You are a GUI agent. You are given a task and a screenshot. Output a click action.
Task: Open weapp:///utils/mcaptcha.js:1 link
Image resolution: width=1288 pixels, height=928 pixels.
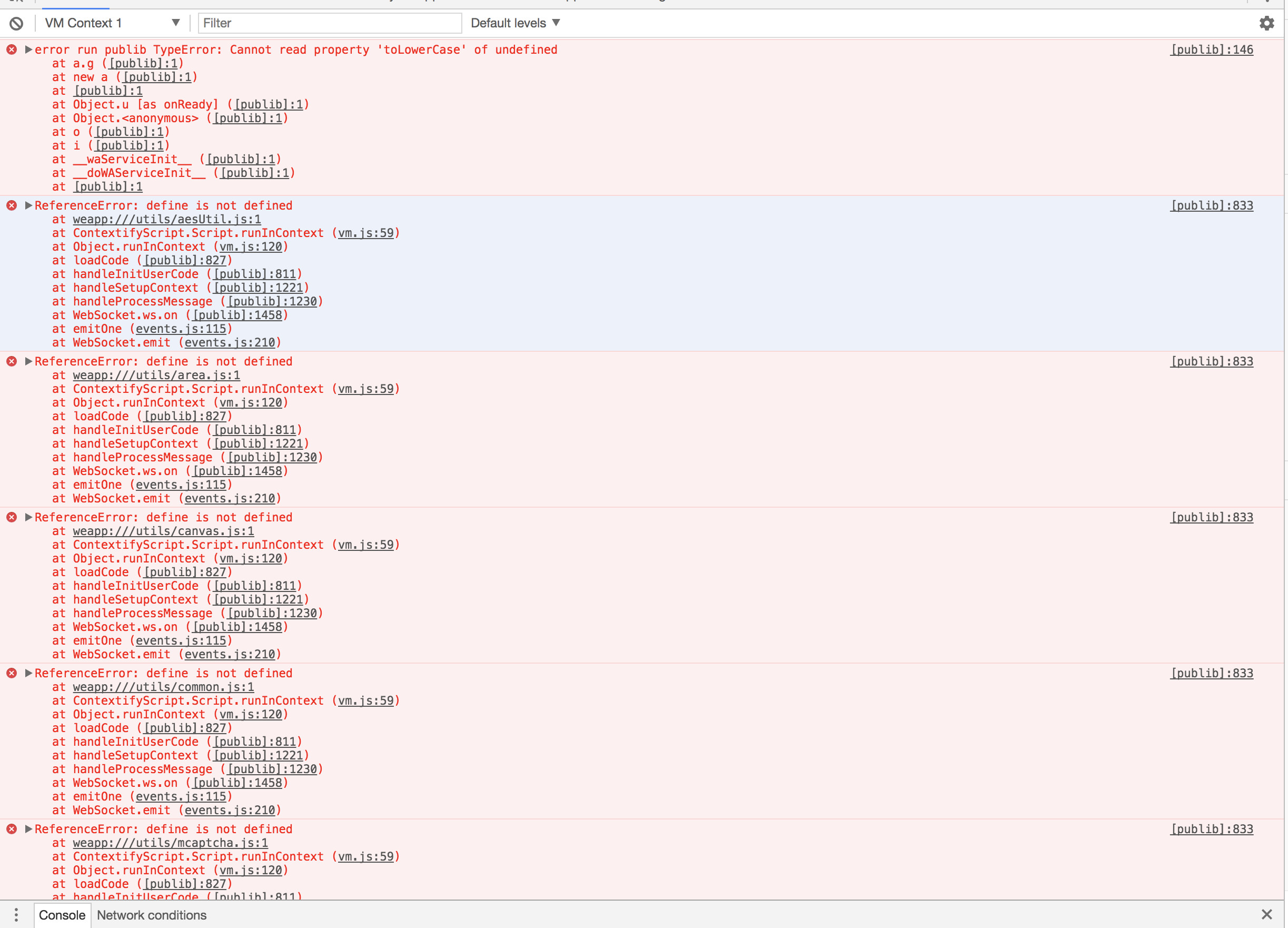click(x=171, y=843)
